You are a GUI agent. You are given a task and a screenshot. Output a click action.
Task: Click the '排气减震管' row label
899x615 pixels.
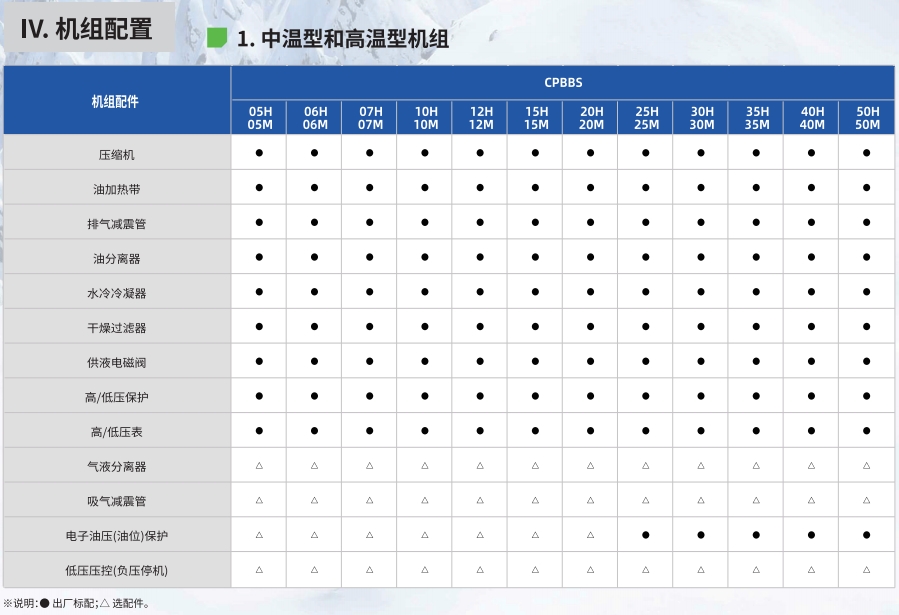(x=116, y=224)
